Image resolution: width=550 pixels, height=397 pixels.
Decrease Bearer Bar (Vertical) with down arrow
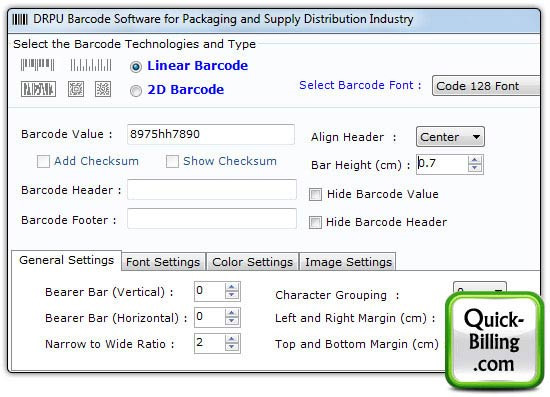[232, 295]
